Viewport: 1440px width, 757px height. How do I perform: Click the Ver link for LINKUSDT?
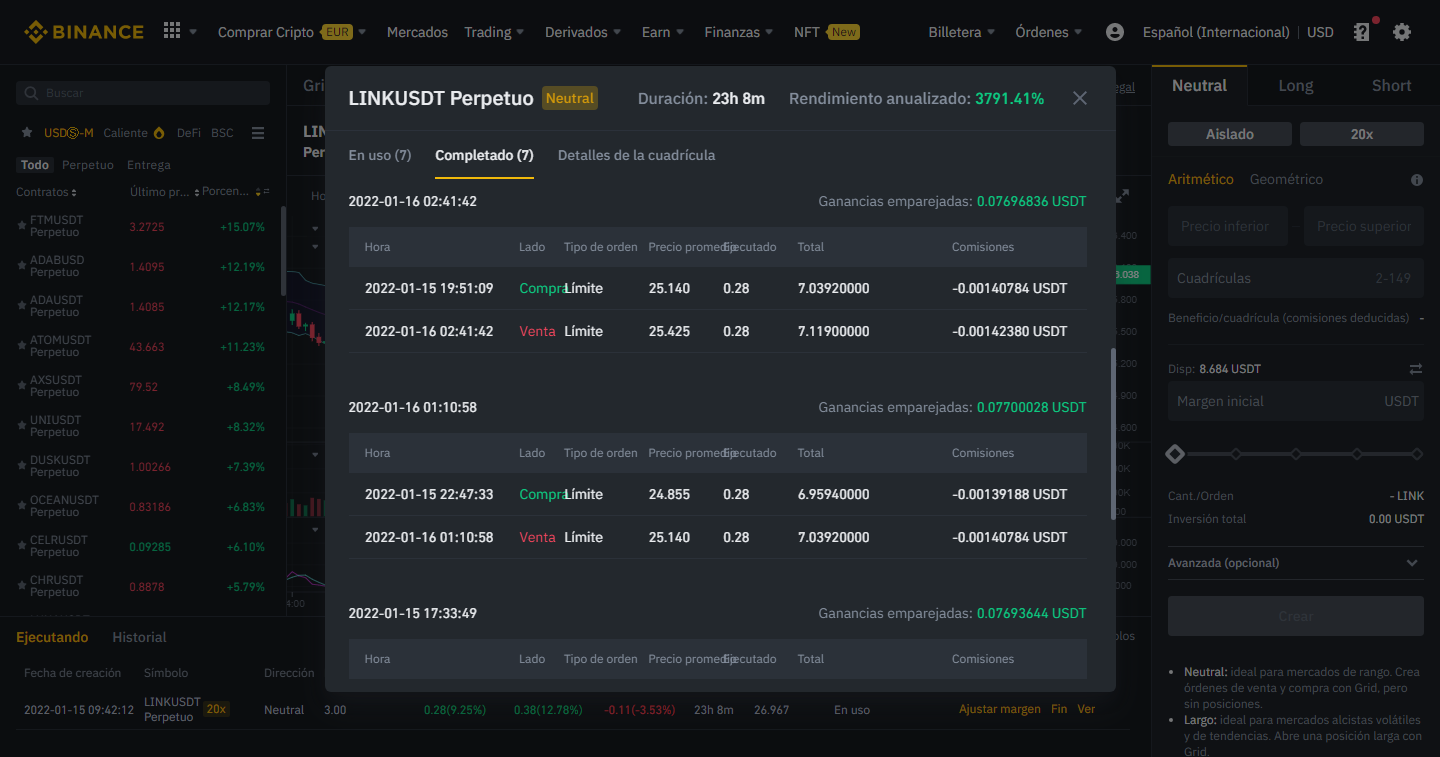coord(1086,709)
